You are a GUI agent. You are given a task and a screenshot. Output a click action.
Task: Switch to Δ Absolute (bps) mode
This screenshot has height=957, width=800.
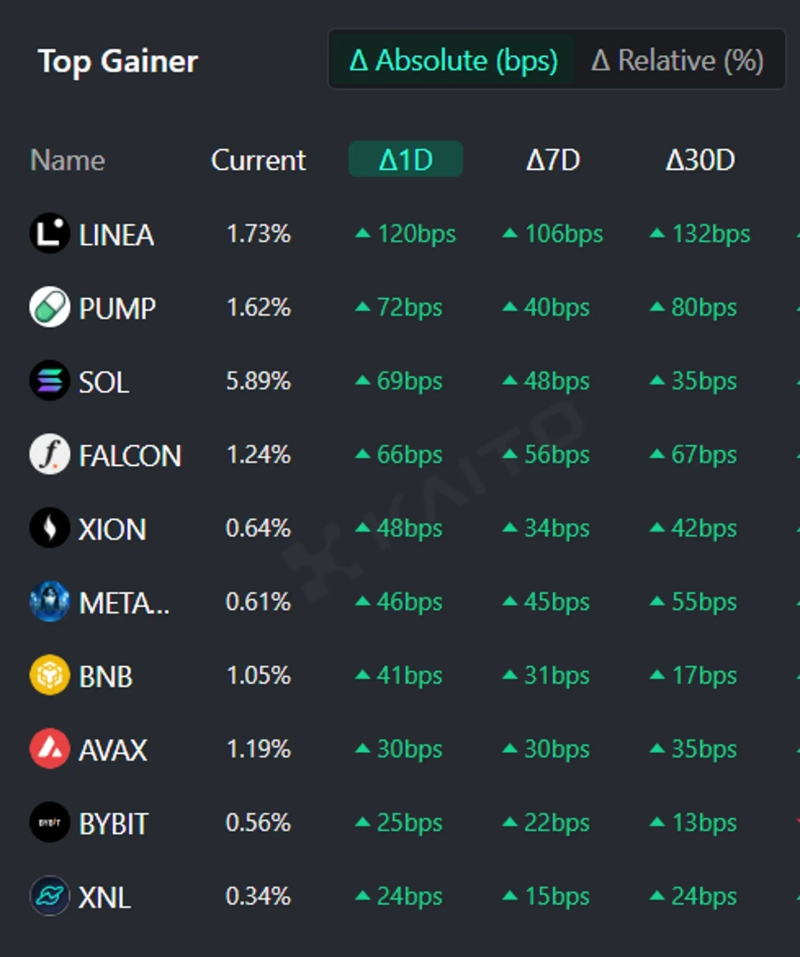[453, 60]
